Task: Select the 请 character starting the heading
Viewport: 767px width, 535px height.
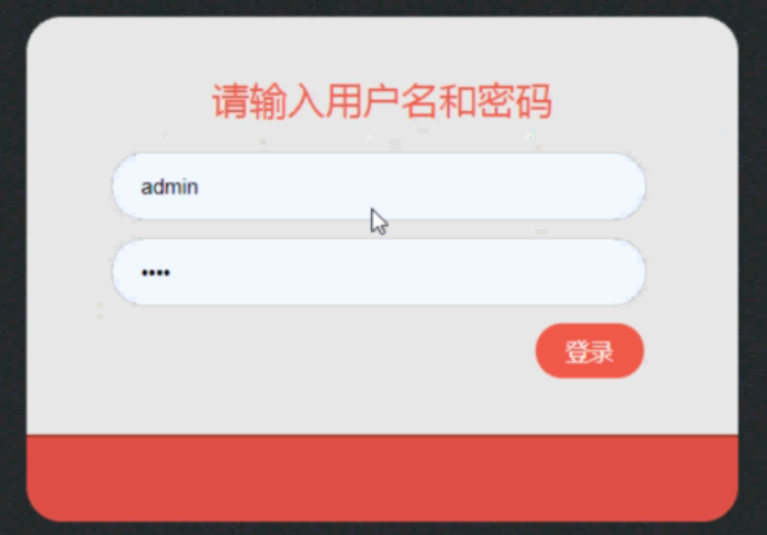Action: [x=229, y=101]
